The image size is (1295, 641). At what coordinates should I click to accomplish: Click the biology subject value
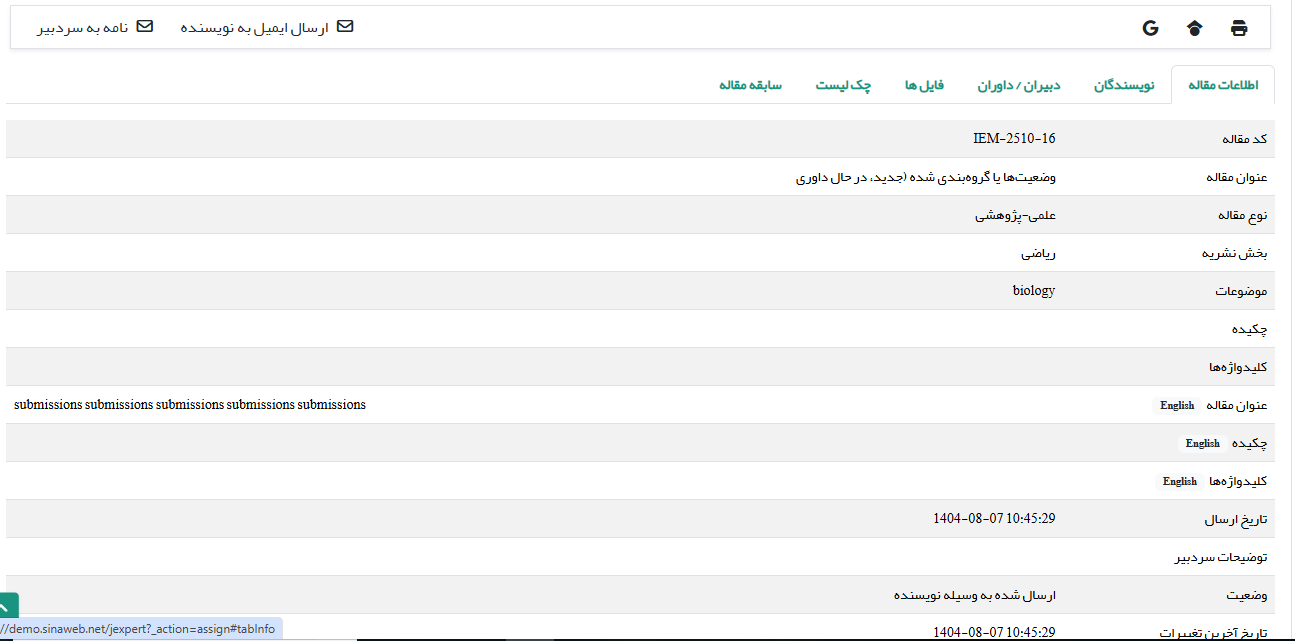tap(1033, 291)
